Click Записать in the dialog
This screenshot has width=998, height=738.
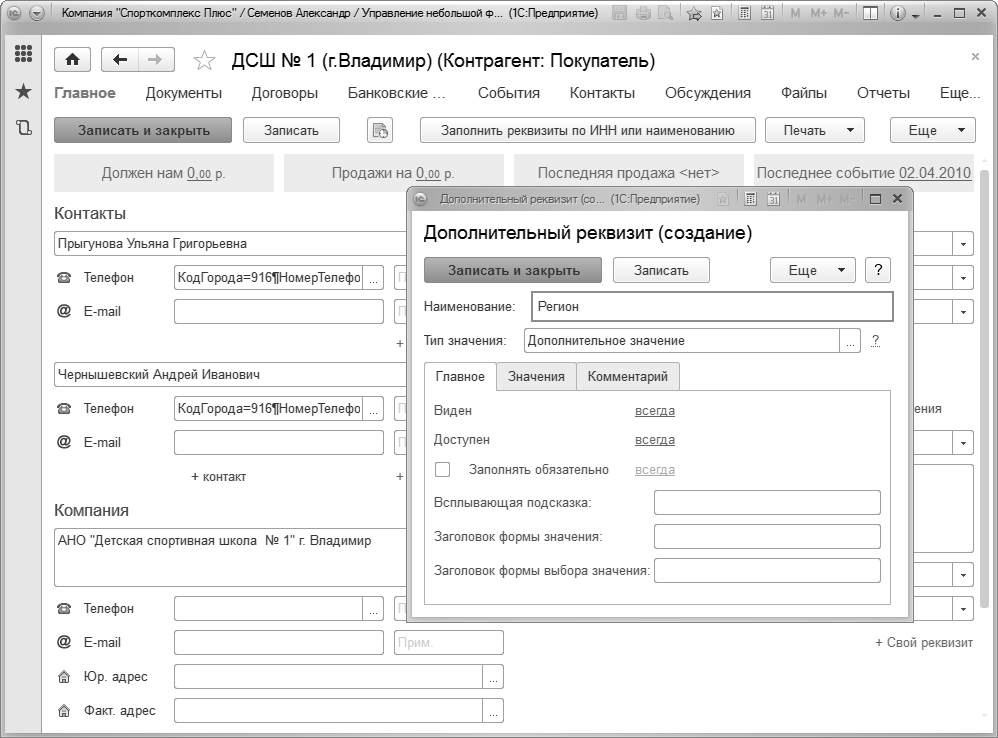[x=661, y=270]
